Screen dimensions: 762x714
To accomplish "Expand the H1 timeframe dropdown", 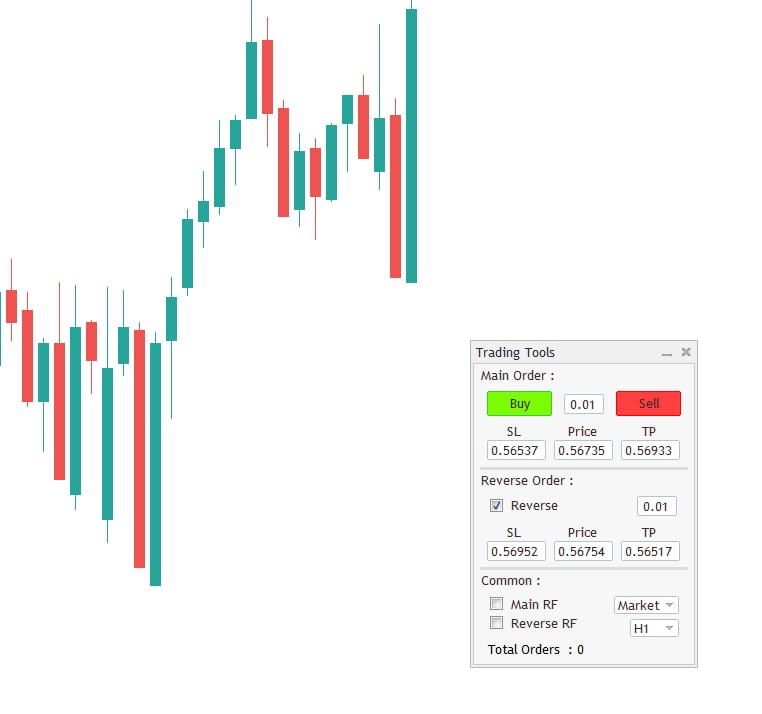I will tap(654, 628).
